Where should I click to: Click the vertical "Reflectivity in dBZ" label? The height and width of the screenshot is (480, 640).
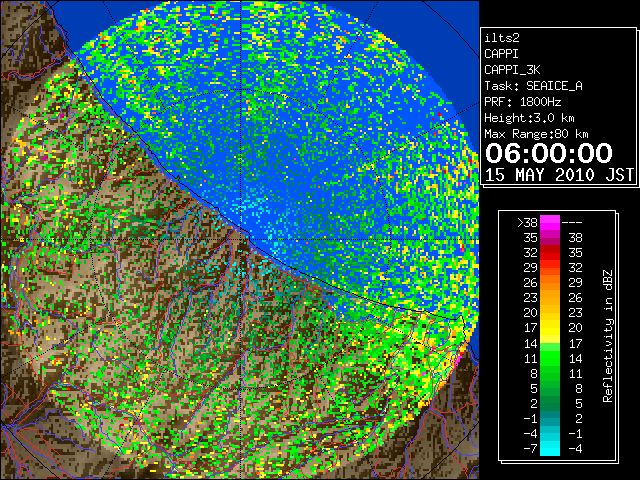[608, 336]
